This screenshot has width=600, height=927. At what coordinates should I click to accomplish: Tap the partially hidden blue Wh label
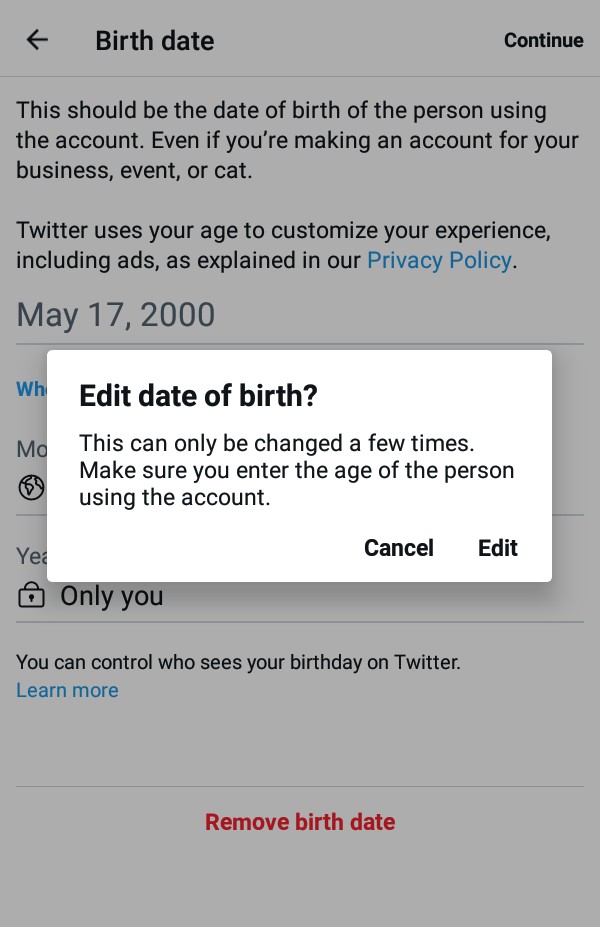31,388
